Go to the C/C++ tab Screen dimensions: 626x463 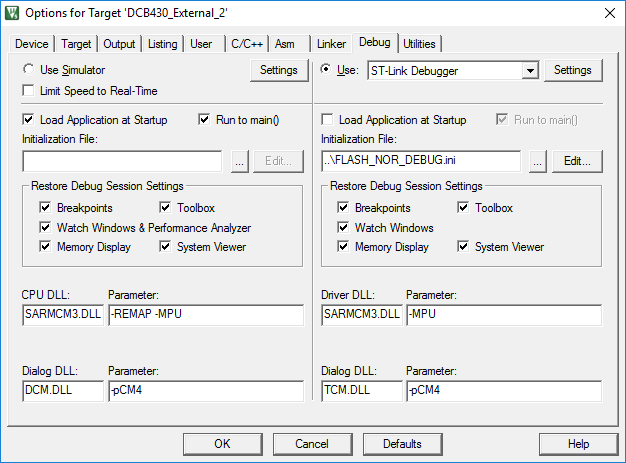247,44
